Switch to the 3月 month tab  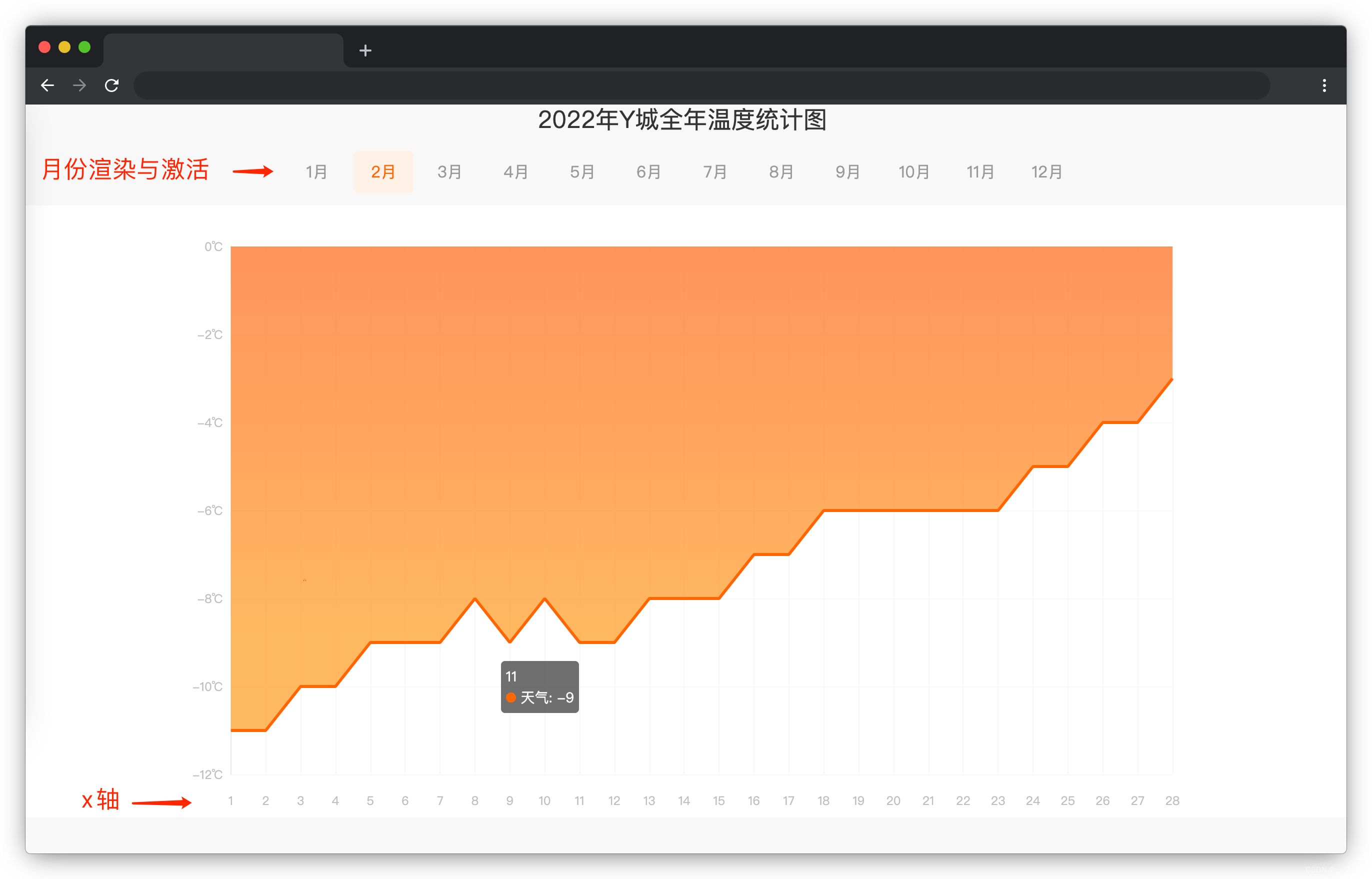click(449, 172)
